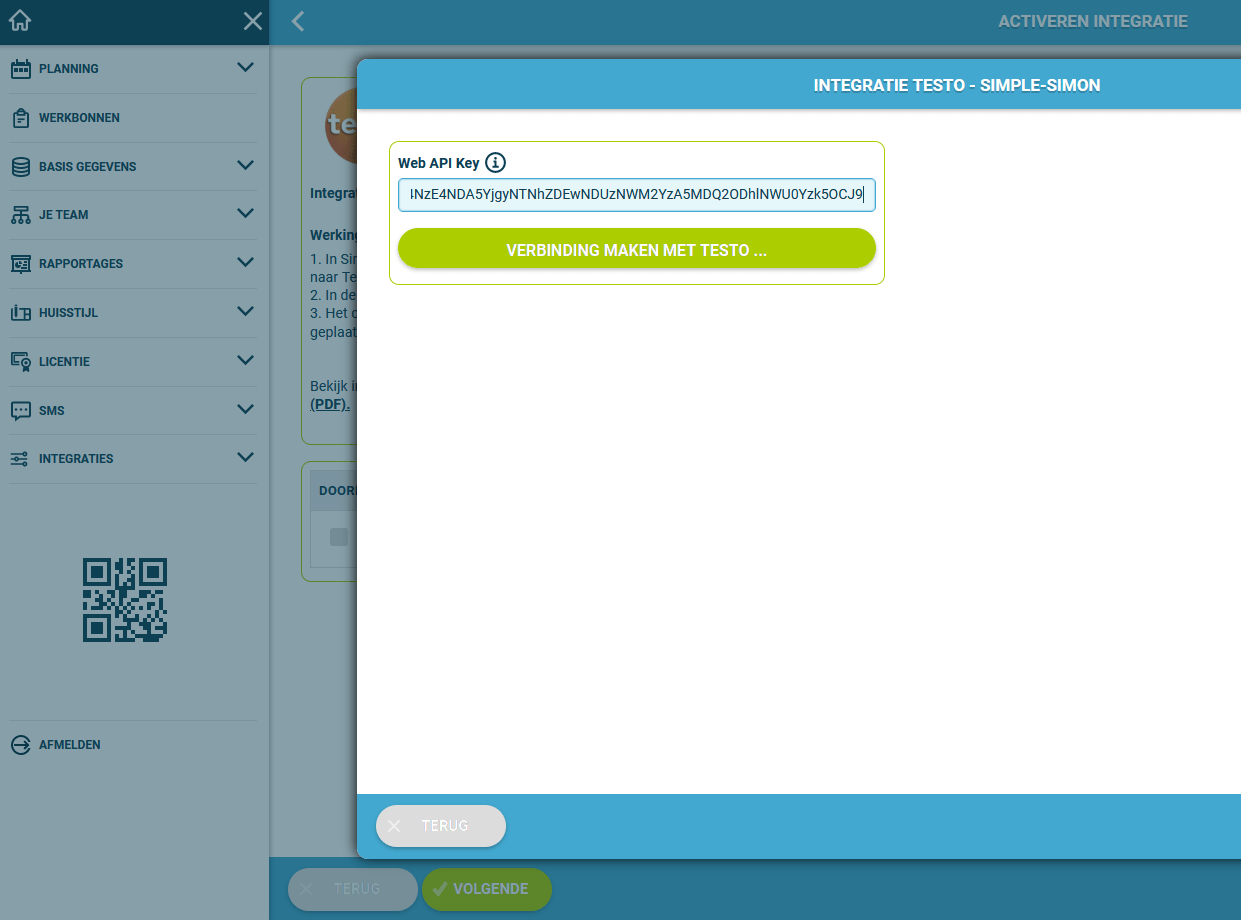Click the Huisstijl icon

click(21, 313)
